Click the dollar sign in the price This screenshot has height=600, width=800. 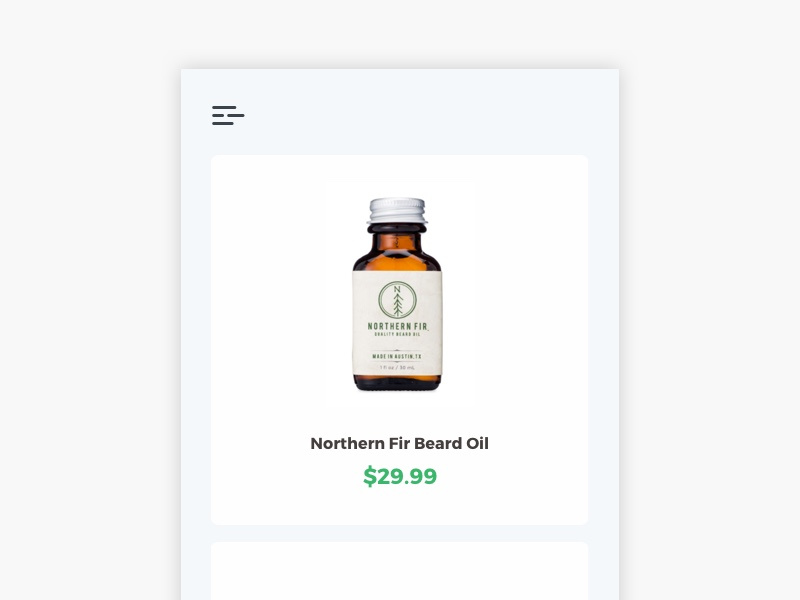pos(369,477)
